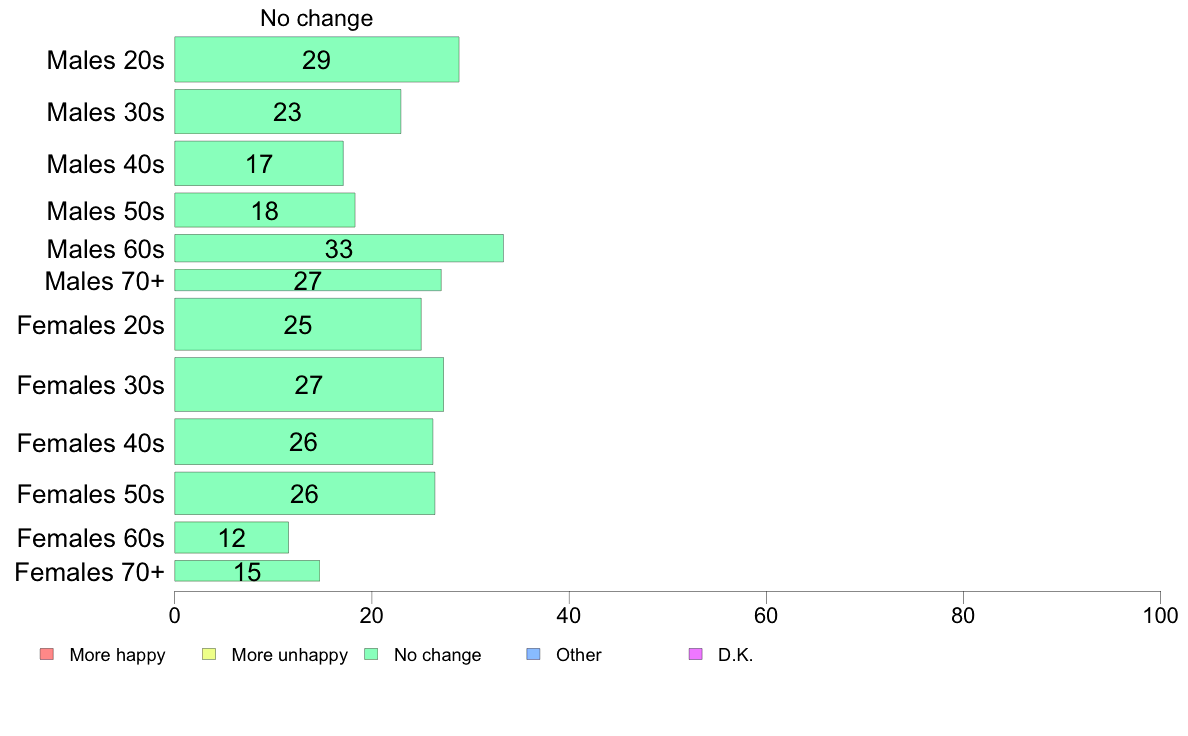Click the D.K. magenta legend swatch
1188x736 pixels.
pyautogui.click(x=696, y=654)
